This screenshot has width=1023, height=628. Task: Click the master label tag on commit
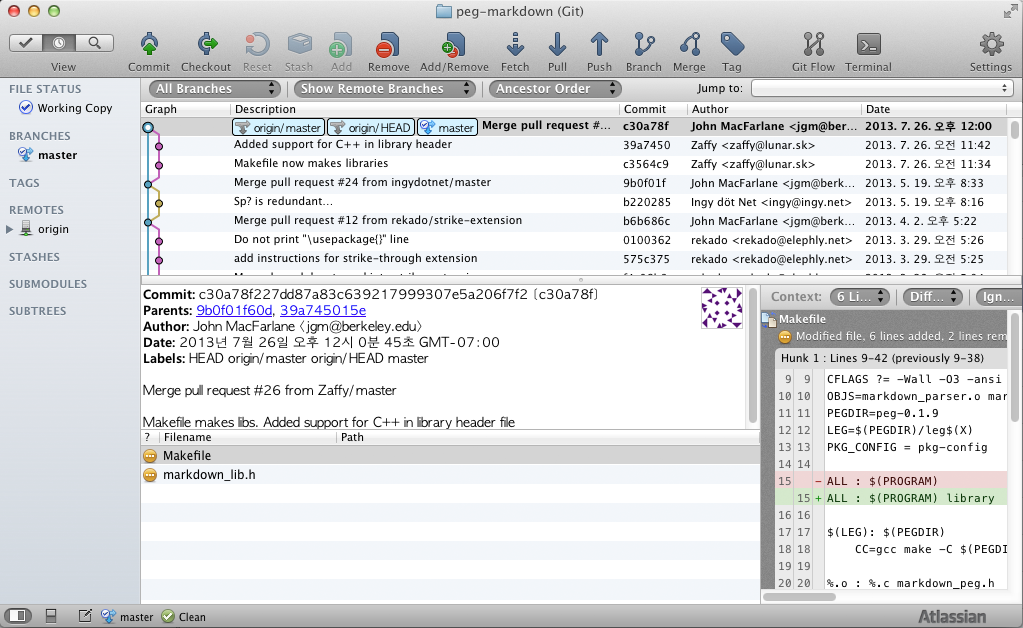point(448,127)
